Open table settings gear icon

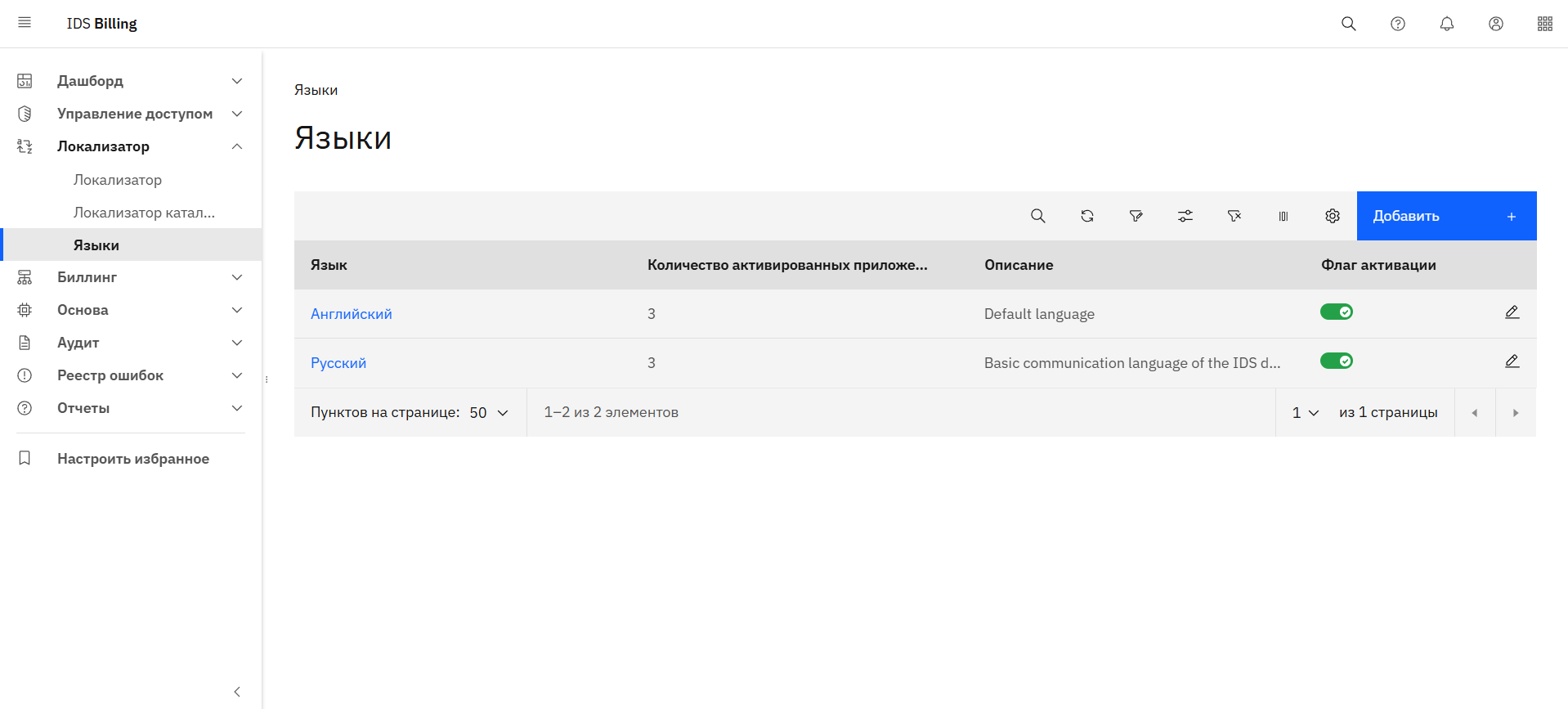[1332, 216]
